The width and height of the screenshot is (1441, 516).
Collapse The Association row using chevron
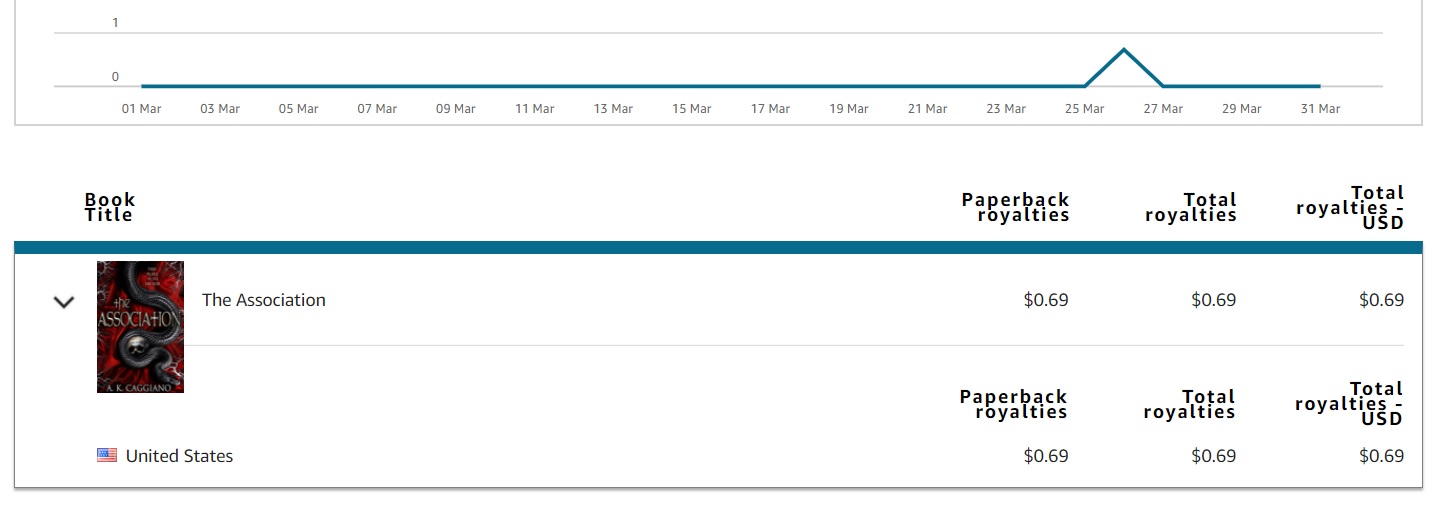64,301
